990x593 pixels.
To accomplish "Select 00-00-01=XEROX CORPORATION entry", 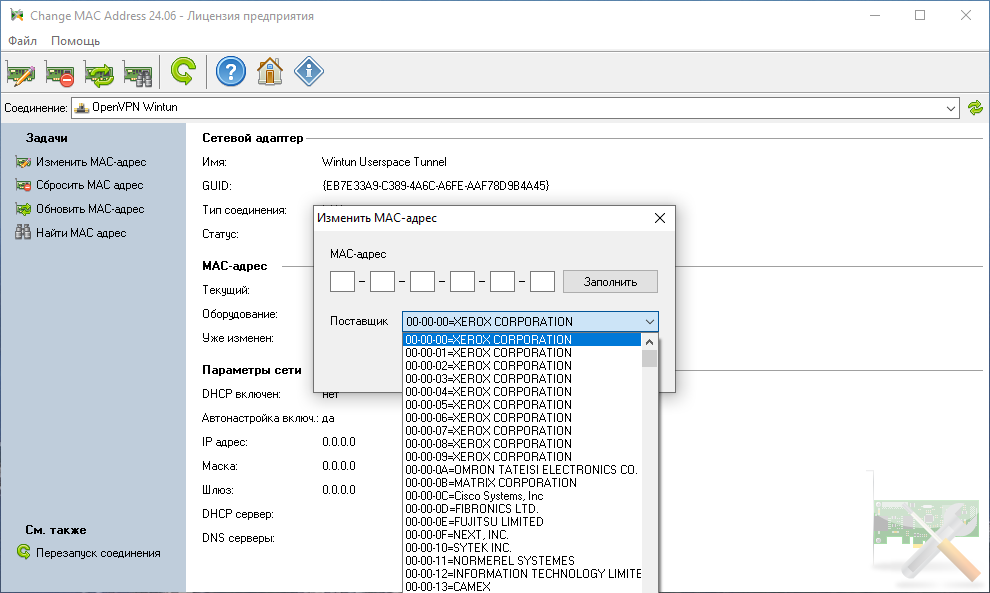I will click(x=522, y=353).
